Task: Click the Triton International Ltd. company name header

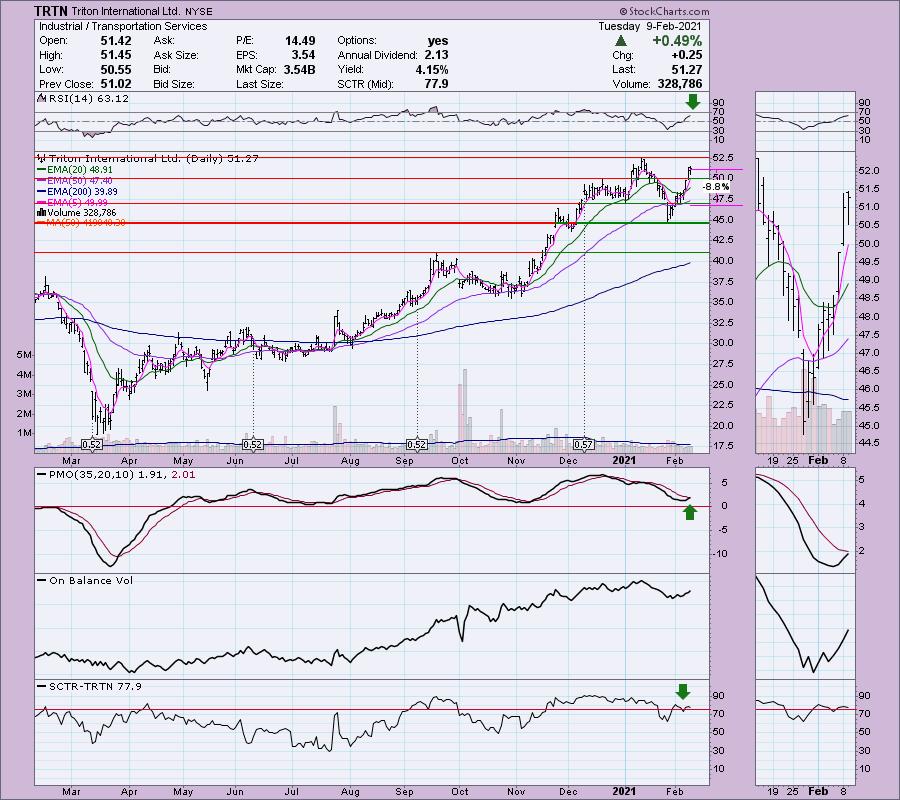Action: pyautogui.click(x=126, y=11)
